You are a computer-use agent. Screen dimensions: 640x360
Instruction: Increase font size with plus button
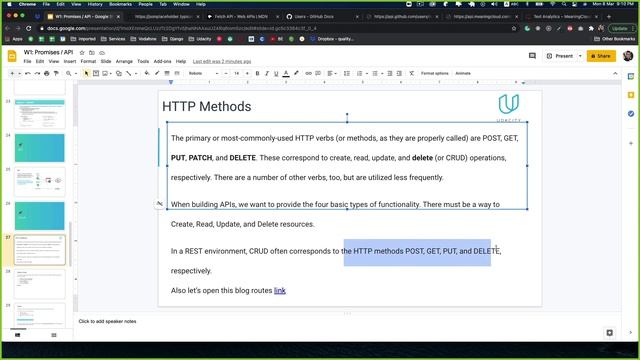click(247, 73)
